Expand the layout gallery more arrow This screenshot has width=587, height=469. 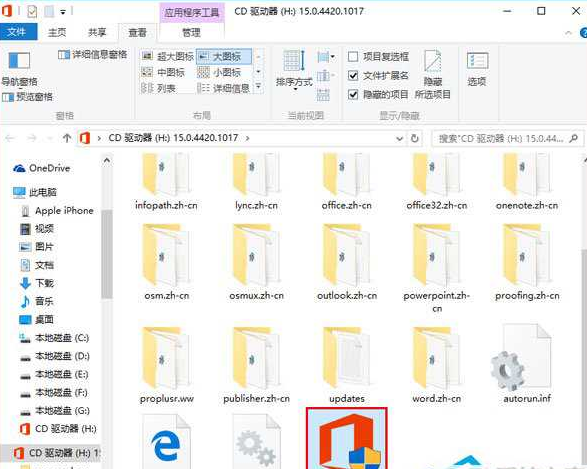pos(259,87)
